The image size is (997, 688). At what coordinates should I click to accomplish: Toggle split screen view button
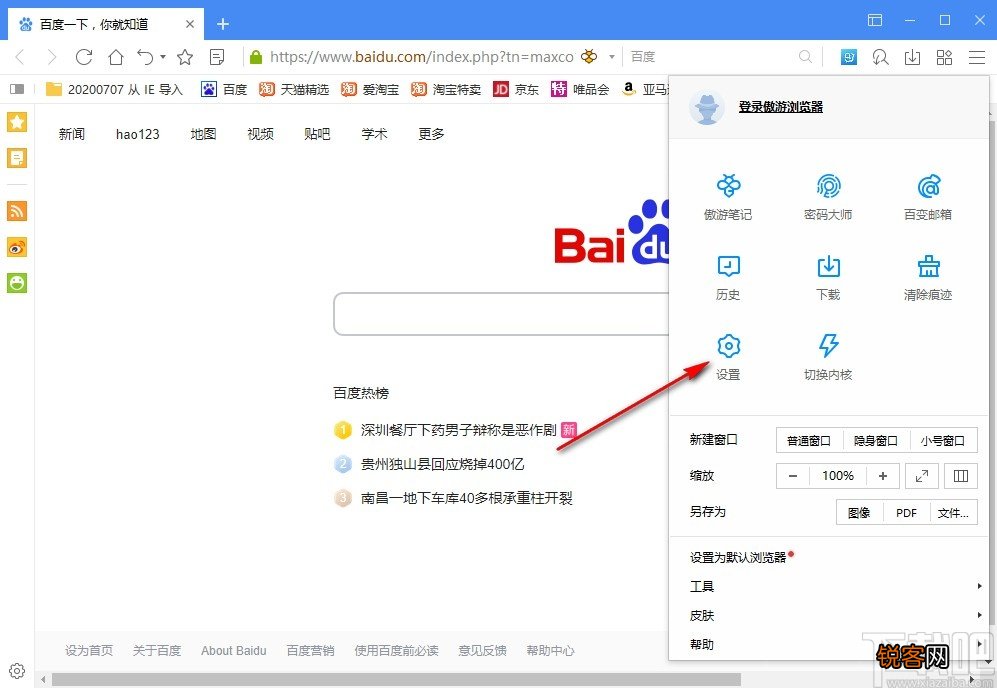pyautogui.click(x=961, y=476)
